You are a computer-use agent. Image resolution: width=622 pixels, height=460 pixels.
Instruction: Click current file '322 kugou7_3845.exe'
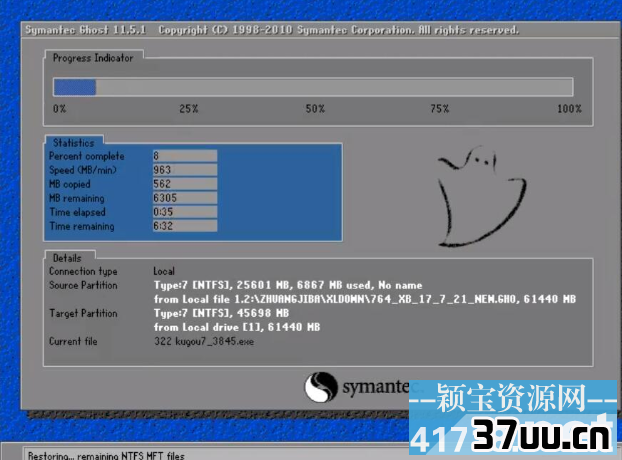(204, 341)
